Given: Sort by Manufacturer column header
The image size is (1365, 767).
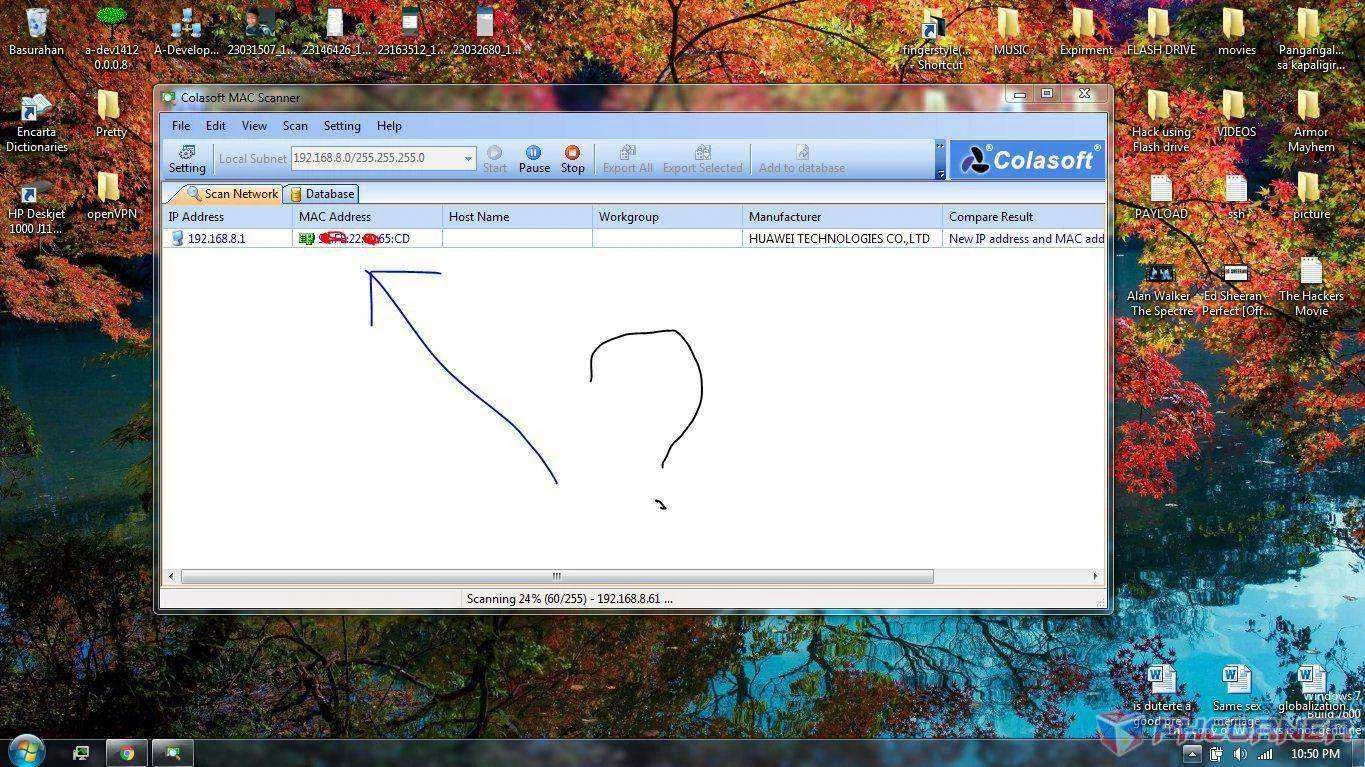Looking at the screenshot, I should pyautogui.click(x=842, y=216).
